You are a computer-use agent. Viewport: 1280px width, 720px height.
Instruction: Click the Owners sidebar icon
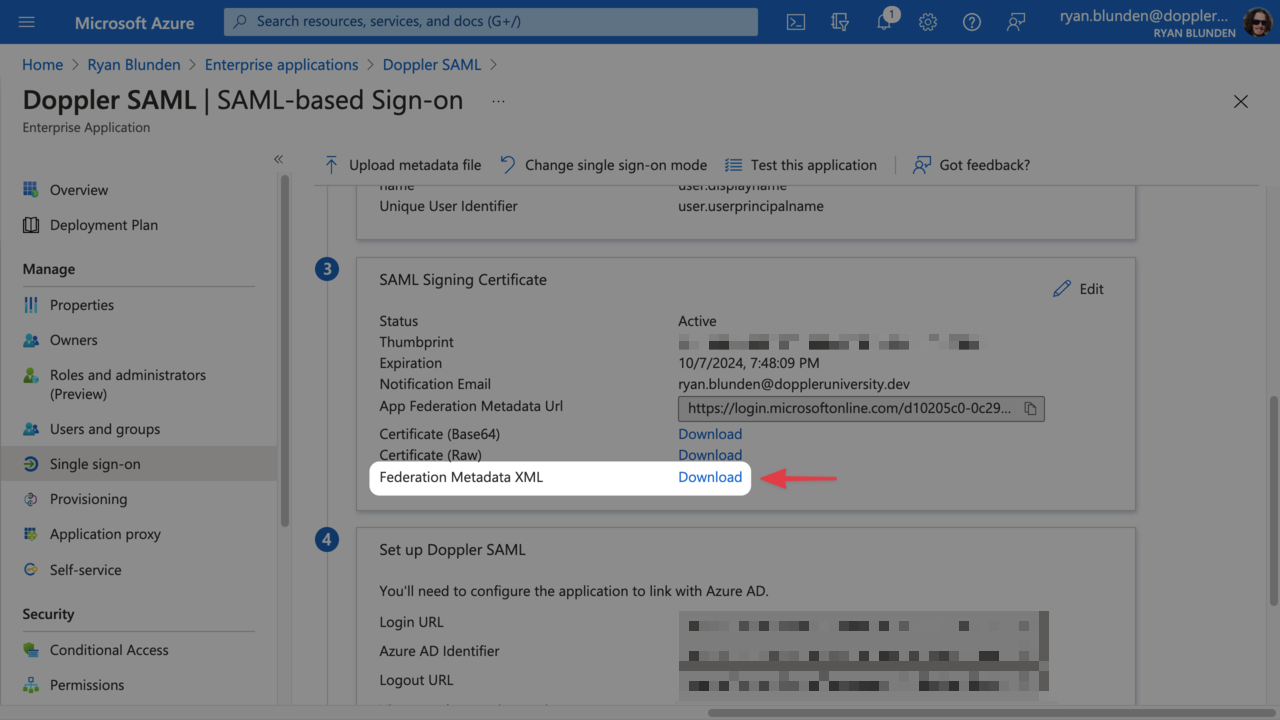31,340
